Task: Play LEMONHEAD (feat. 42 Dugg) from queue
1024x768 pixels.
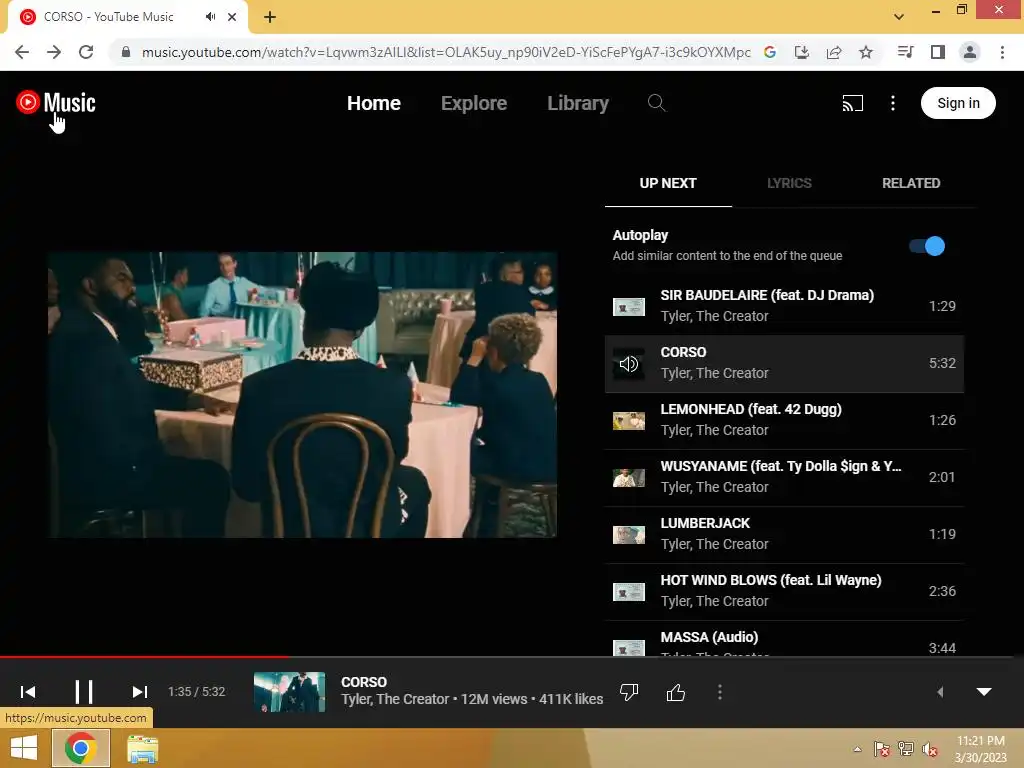Action: click(x=784, y=420)
